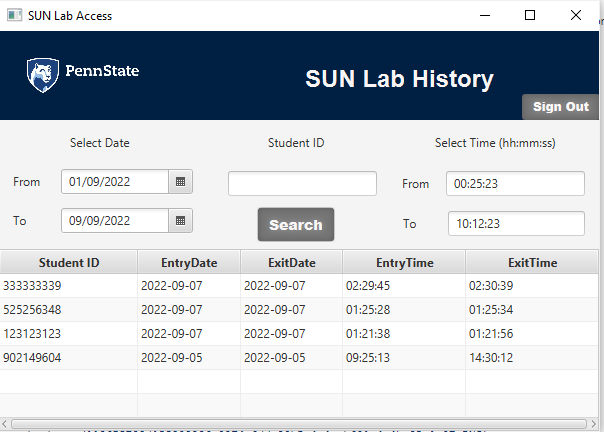
Task: Click entry time cell 01:25:28
Action: coord(404,309)
